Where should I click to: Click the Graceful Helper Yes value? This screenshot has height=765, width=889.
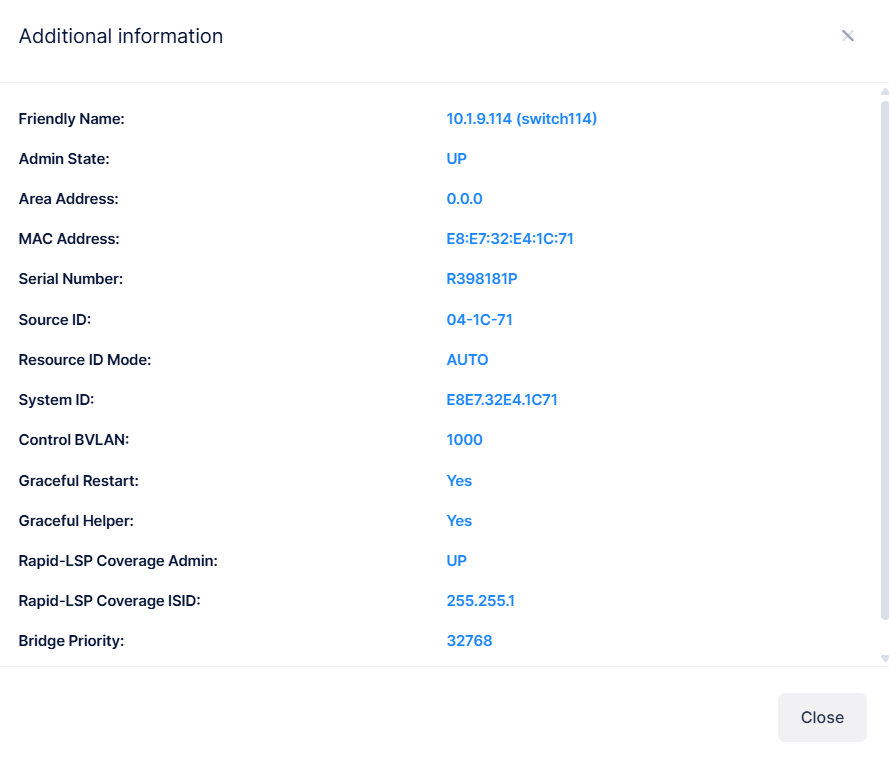point(459,521)
